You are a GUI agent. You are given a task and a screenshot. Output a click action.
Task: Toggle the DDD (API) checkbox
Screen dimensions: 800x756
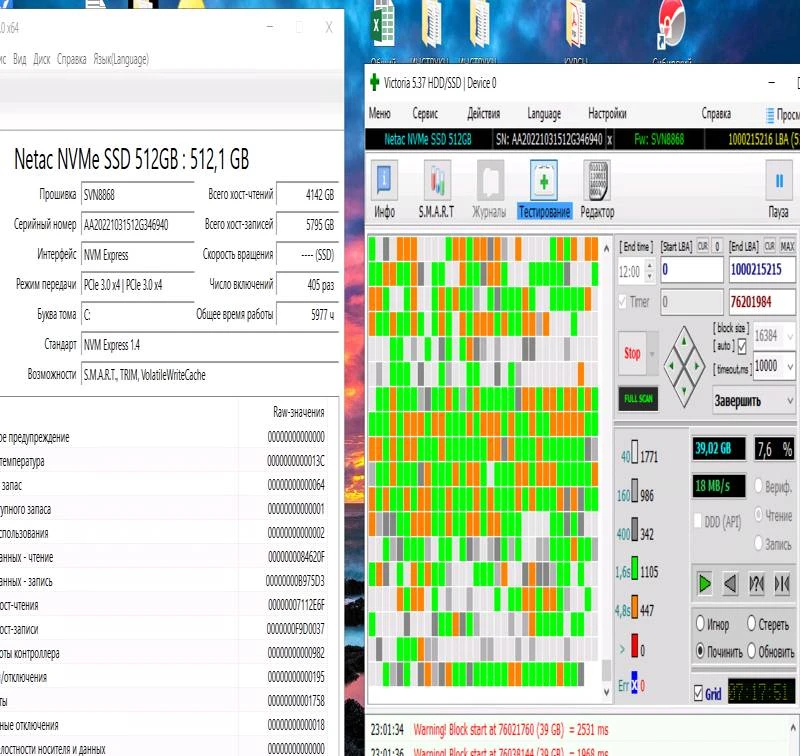698,521
